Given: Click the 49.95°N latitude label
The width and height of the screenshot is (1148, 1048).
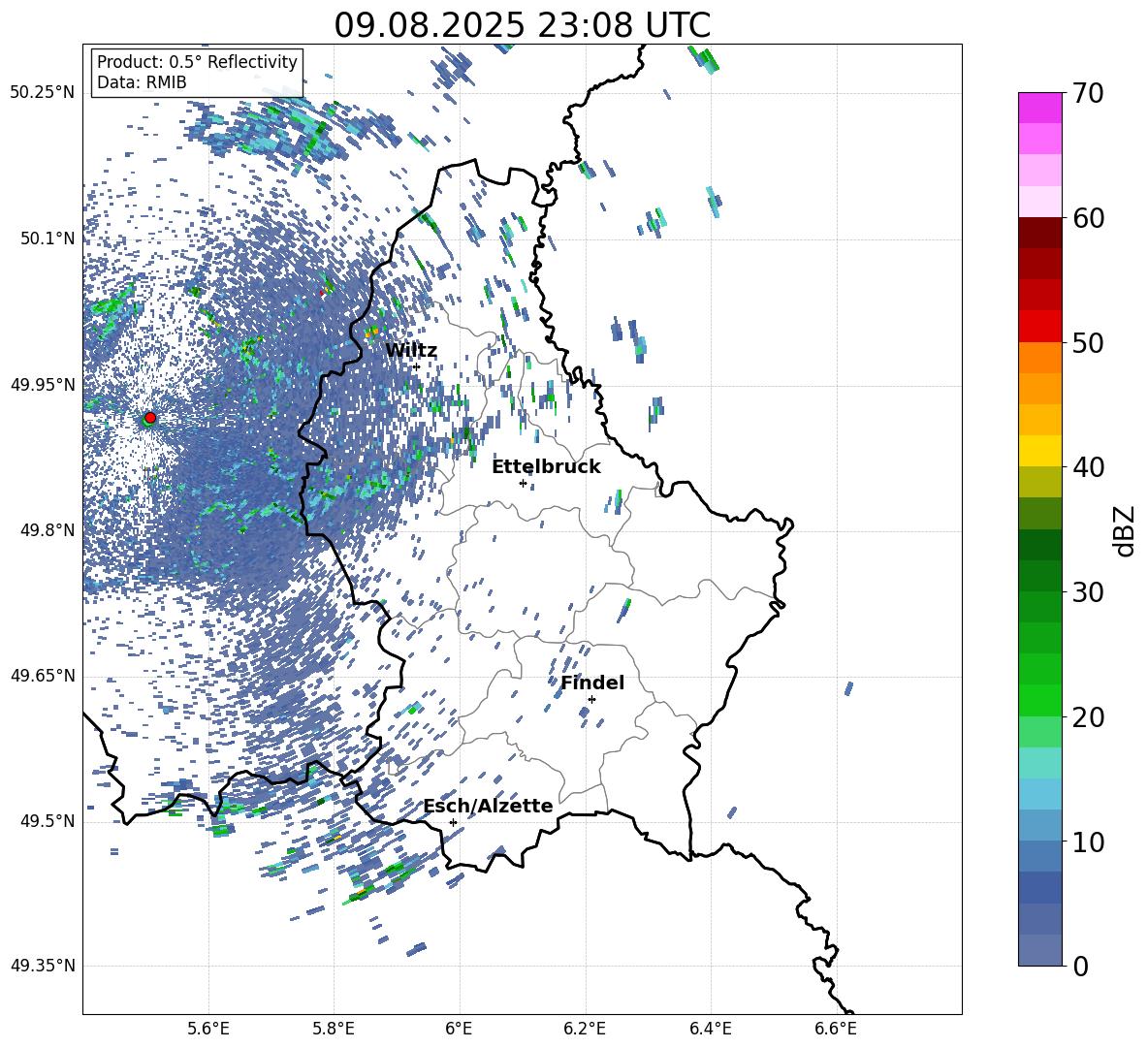Looking at the screenshot, I should pyautogui.click(x=43, y=384).
